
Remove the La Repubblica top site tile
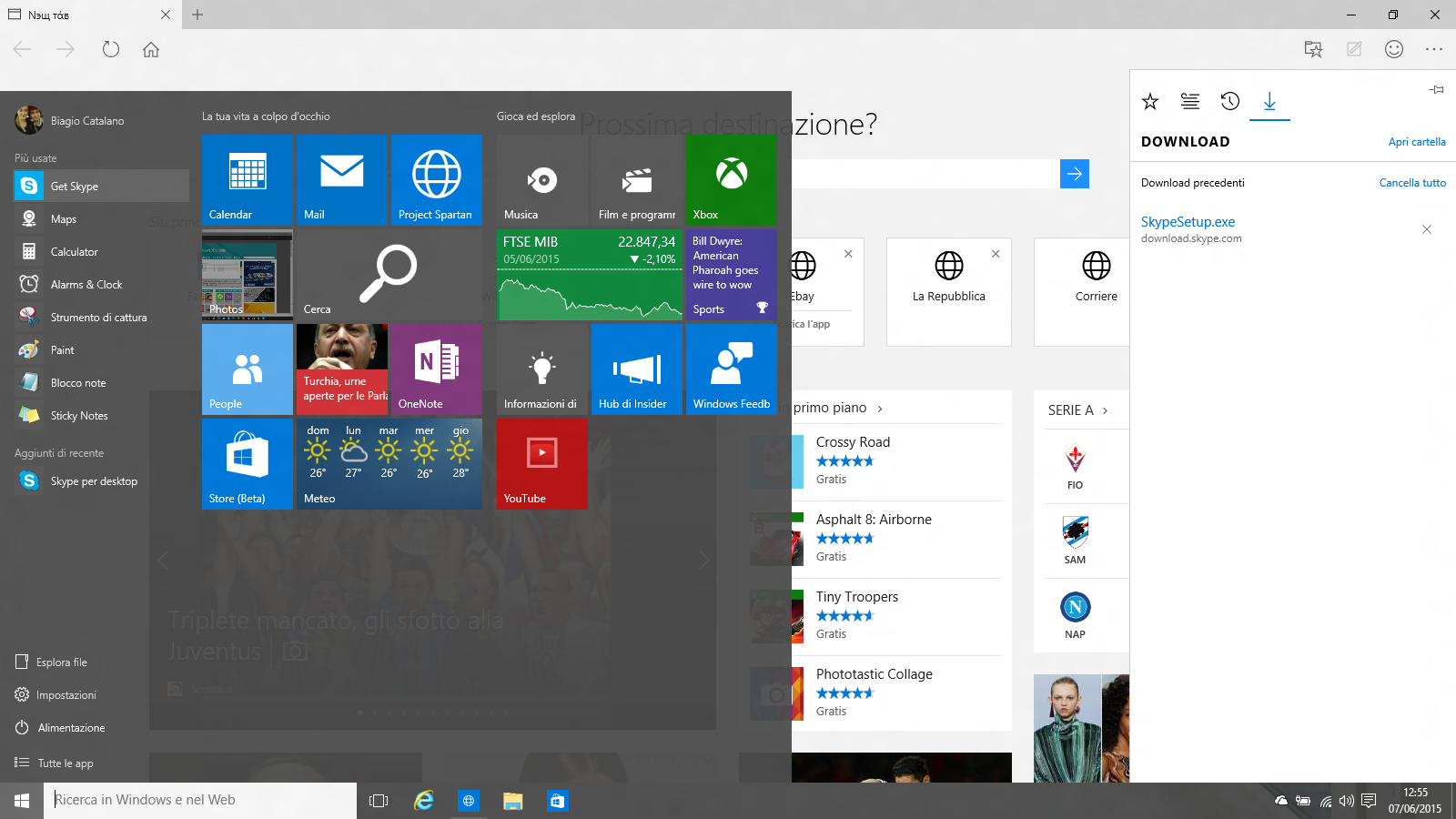[x=996, y=254]
